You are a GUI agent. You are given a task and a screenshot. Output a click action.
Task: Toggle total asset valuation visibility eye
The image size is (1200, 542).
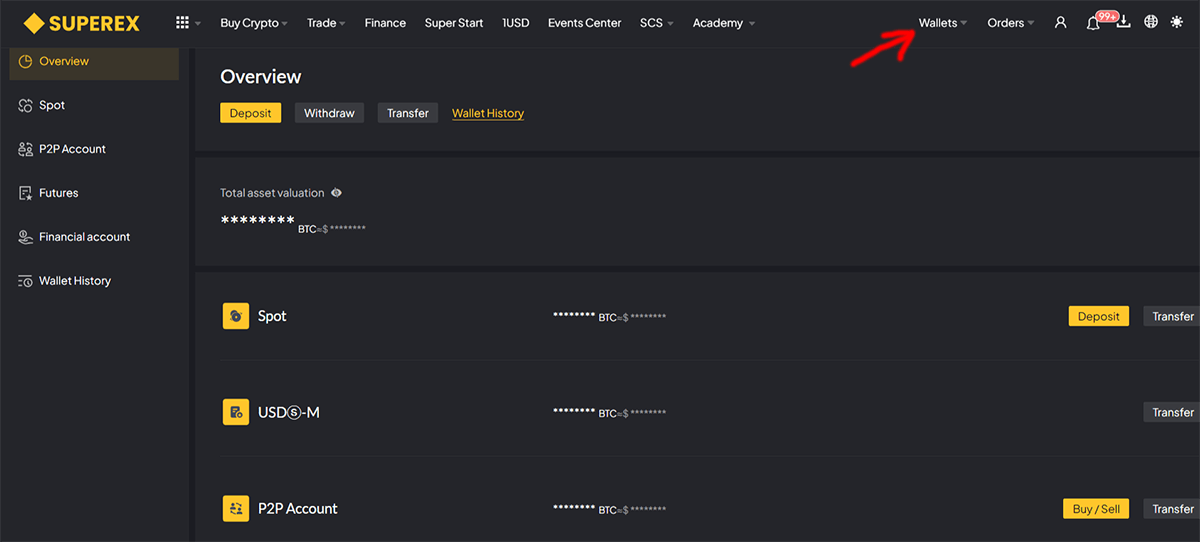(337, 193)
